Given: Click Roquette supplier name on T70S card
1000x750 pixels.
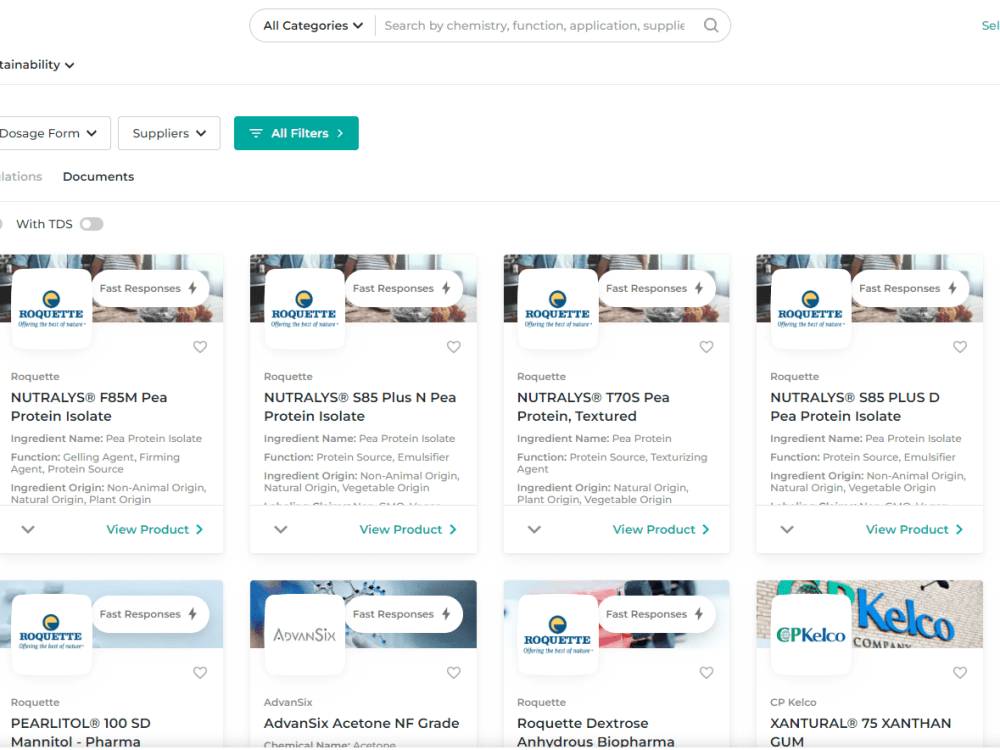Looking at the screenshot, I should point(541,377).
